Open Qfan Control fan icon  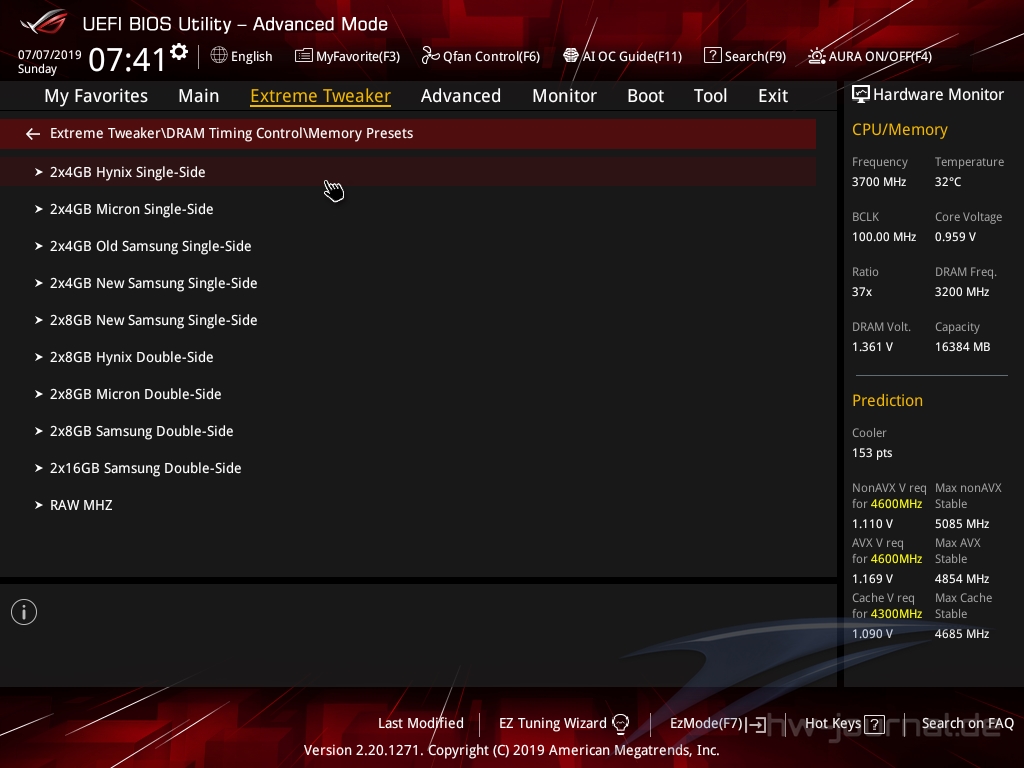click(x=430, y=56)
